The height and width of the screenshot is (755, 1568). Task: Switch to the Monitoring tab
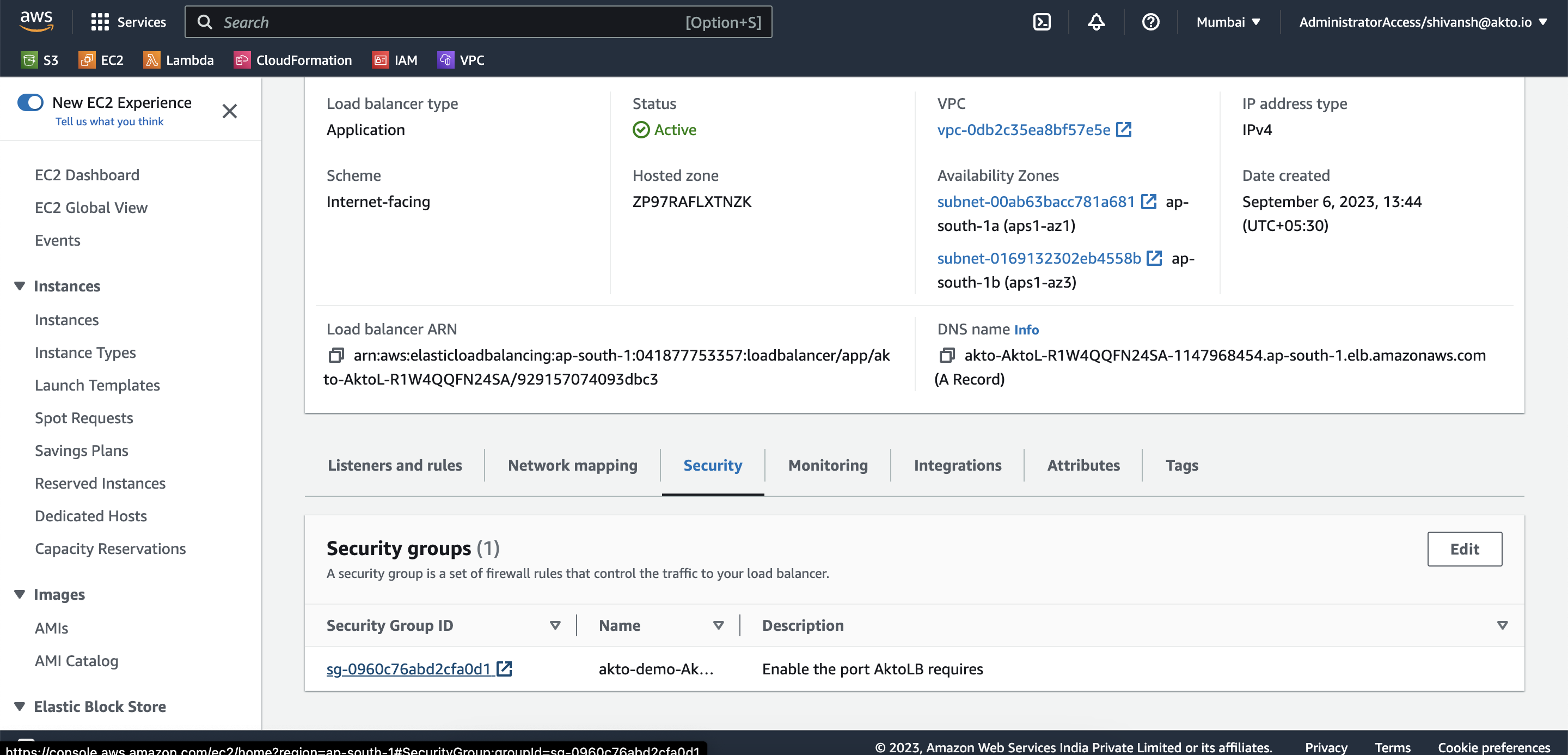point(827,465)
